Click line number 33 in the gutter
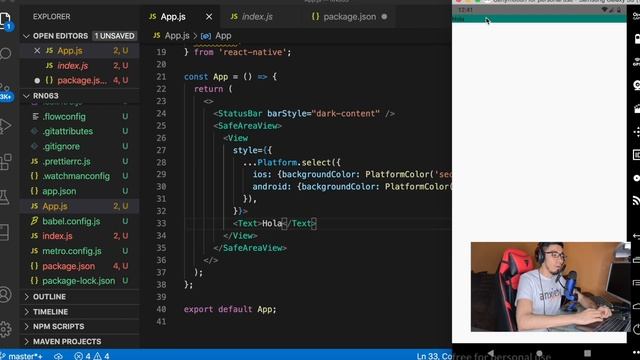640x360 pixels. [x=161, y=224]
